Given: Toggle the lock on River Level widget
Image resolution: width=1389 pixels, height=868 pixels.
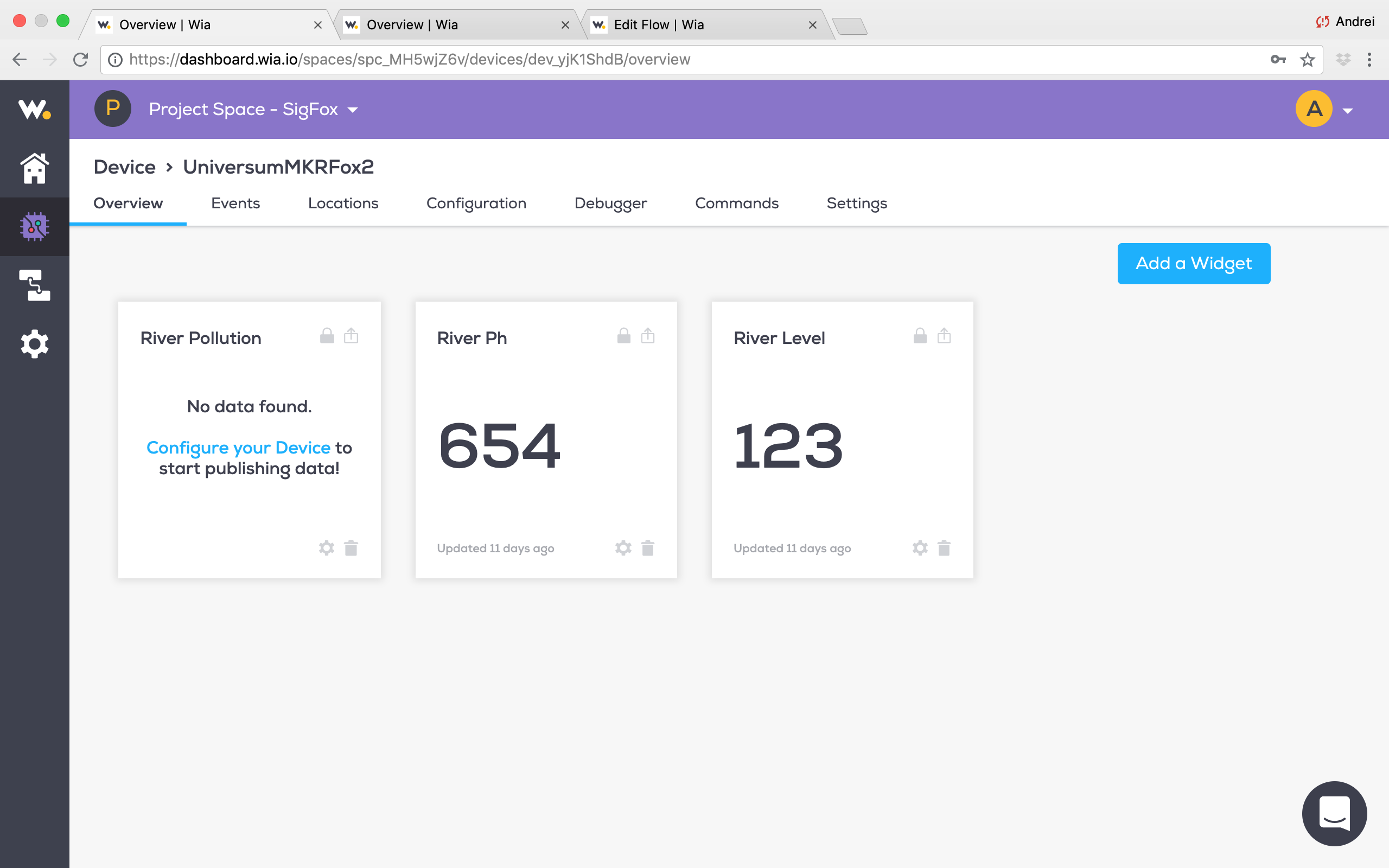Looking at the screenshot, I should pos(920,336).
